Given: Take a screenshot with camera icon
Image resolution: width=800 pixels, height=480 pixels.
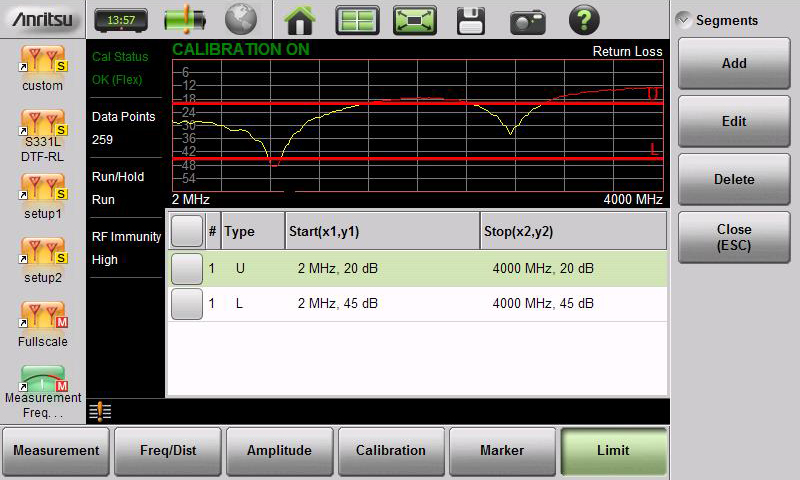Looking at the screenshot, I should [x=527, y=19].
